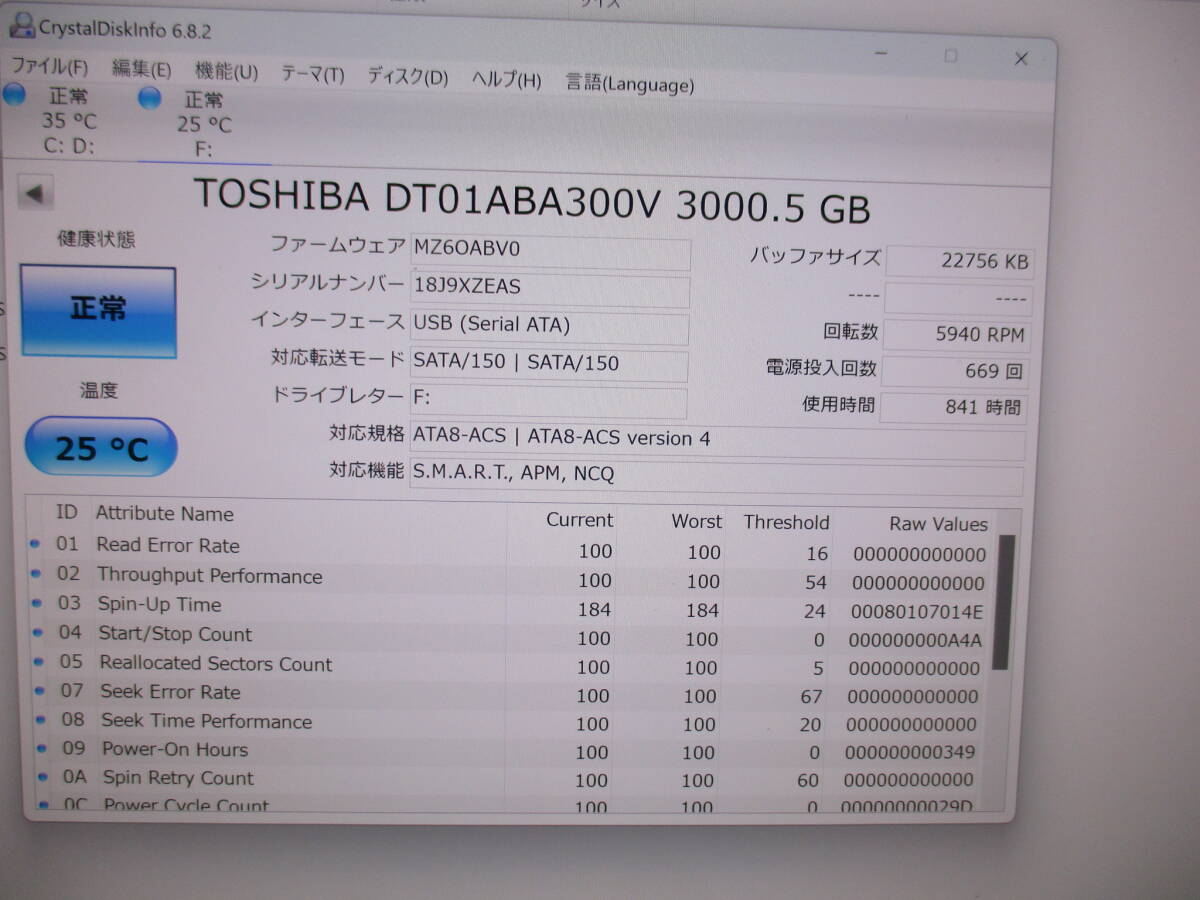Select the Start/Stop Count row
This screenshot has height=900, width=1200.
(508, 636)
